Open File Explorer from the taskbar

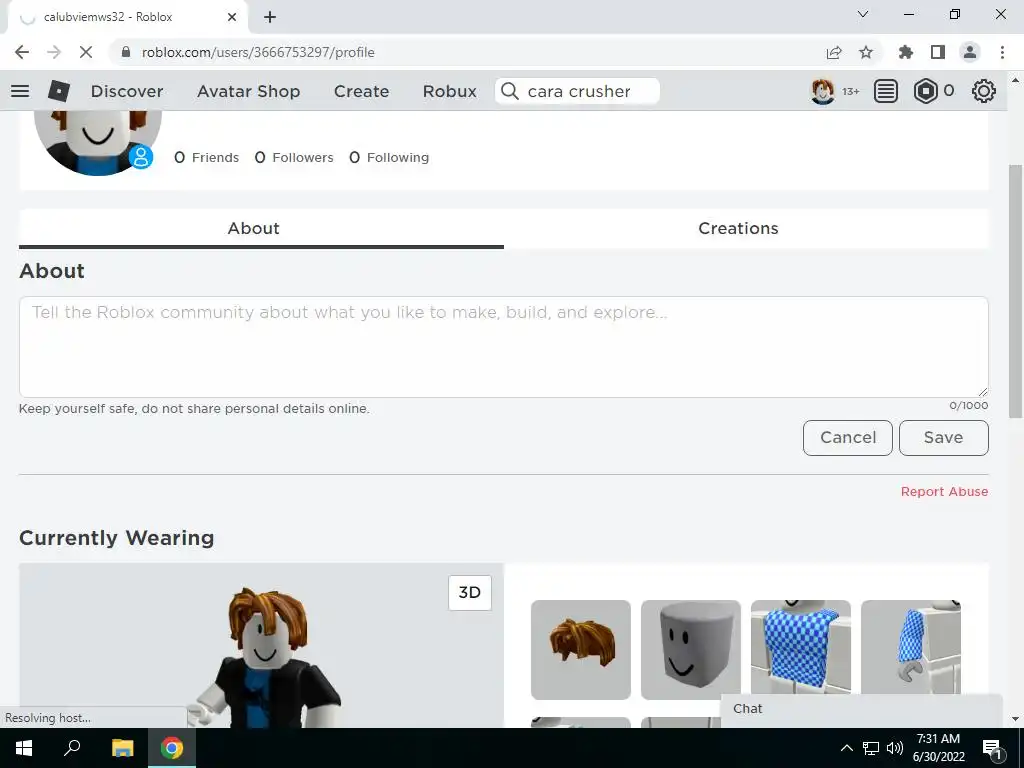click(x=122, y=748)
